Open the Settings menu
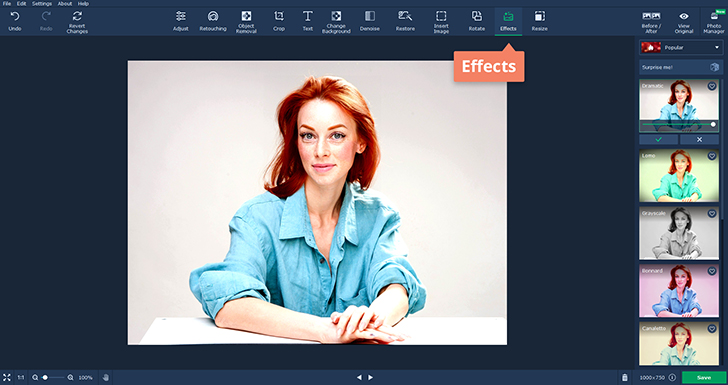This screenshot has width=728, height=385. (x=42, y=3)
